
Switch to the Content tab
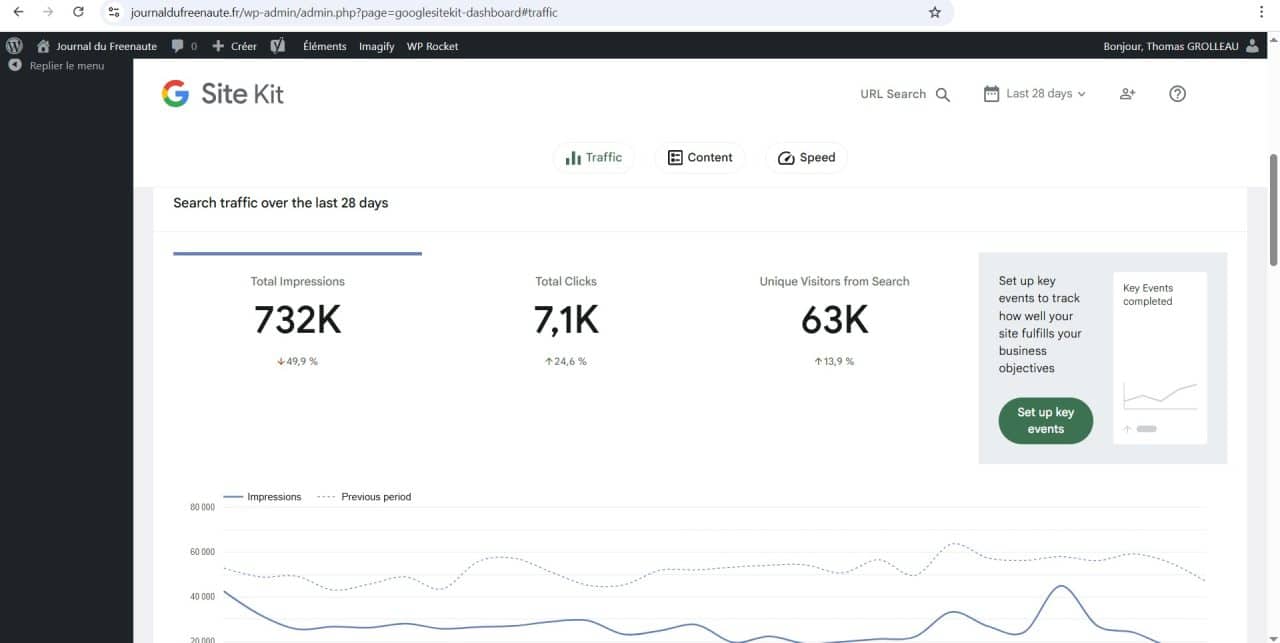700,158
